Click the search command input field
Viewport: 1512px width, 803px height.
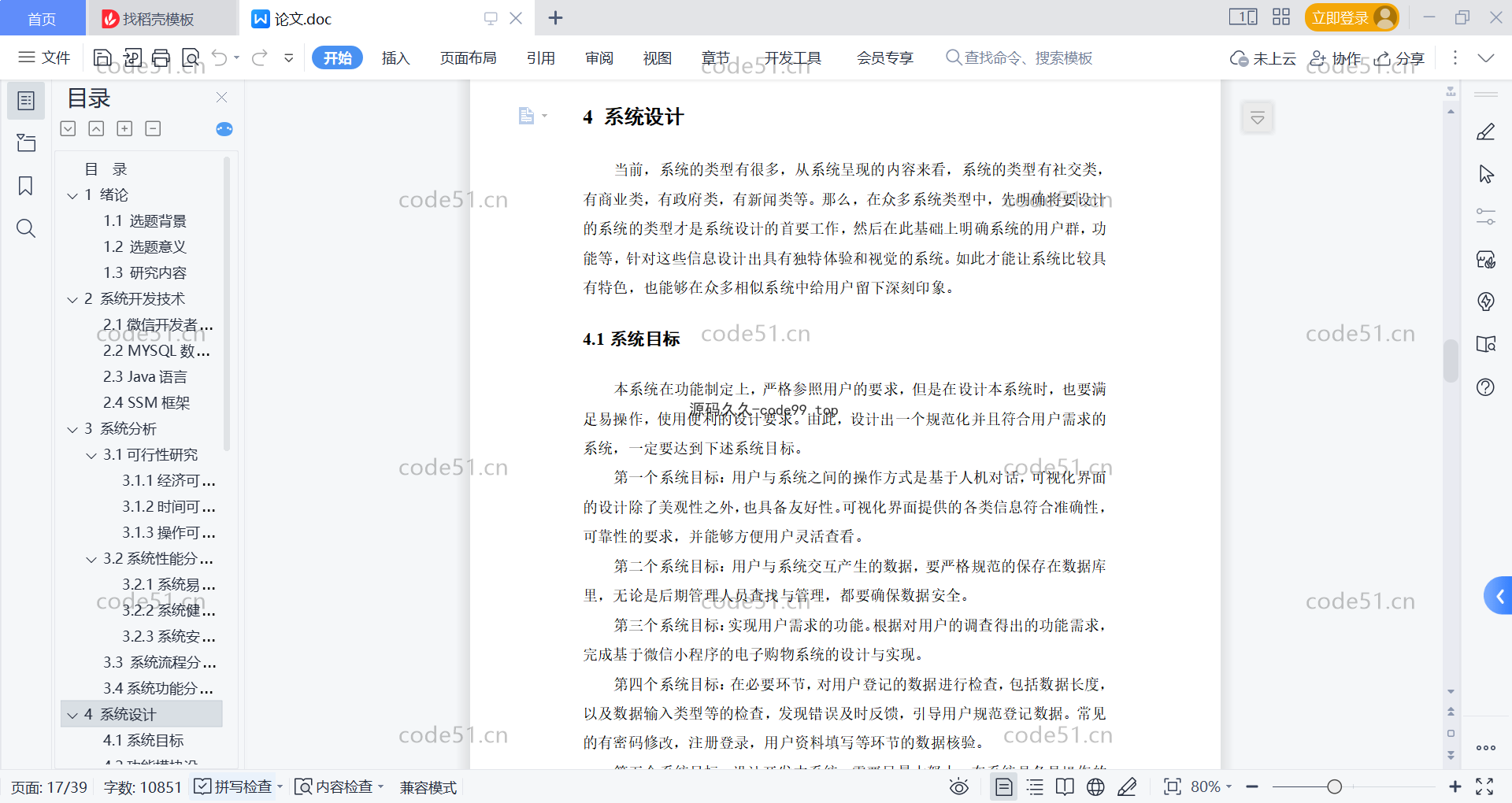coord(1019,57)
